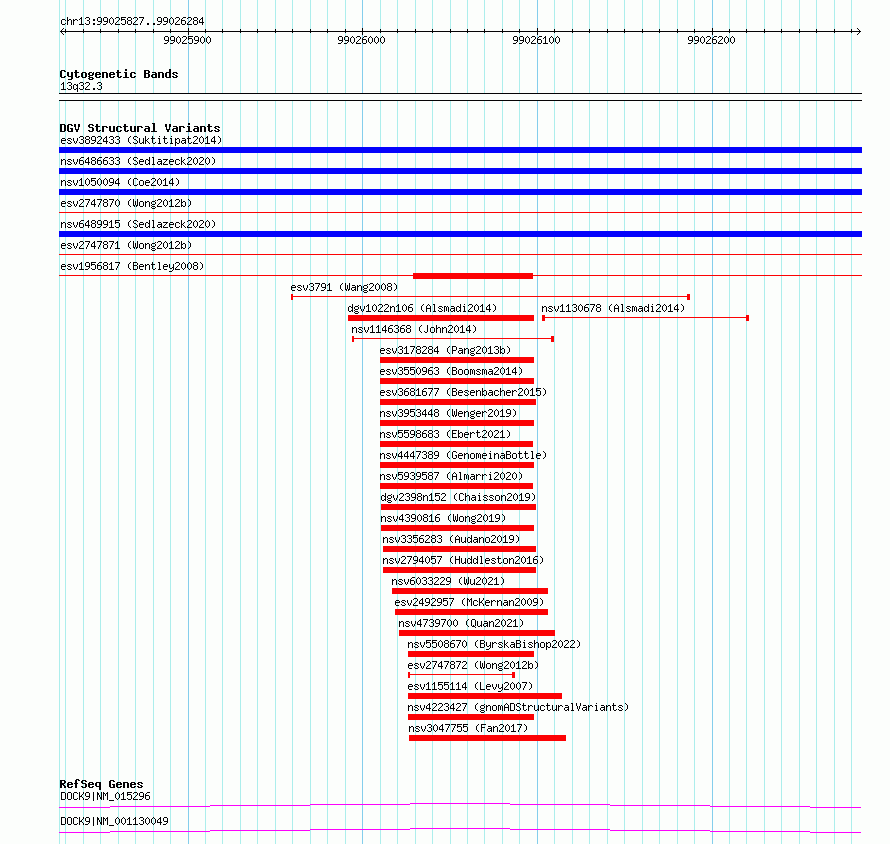Click the nsv1130678 thin red interval line
890x844 pixels.
pyautogui.click(x=645, y=318)
